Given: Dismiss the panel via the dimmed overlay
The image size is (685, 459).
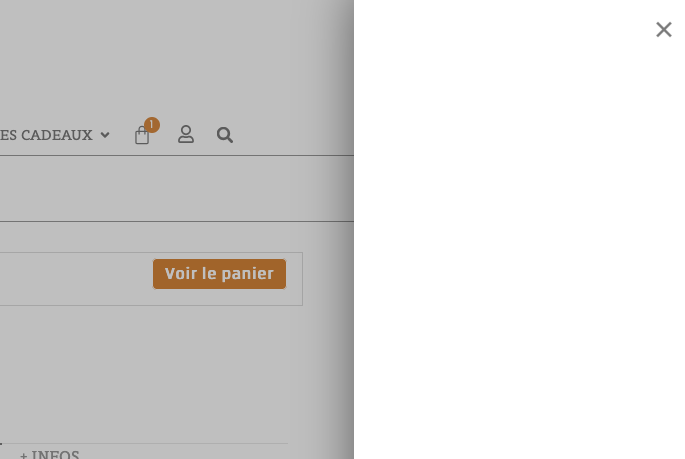Looking at the screenshot, I should click(x=175, y=371).
